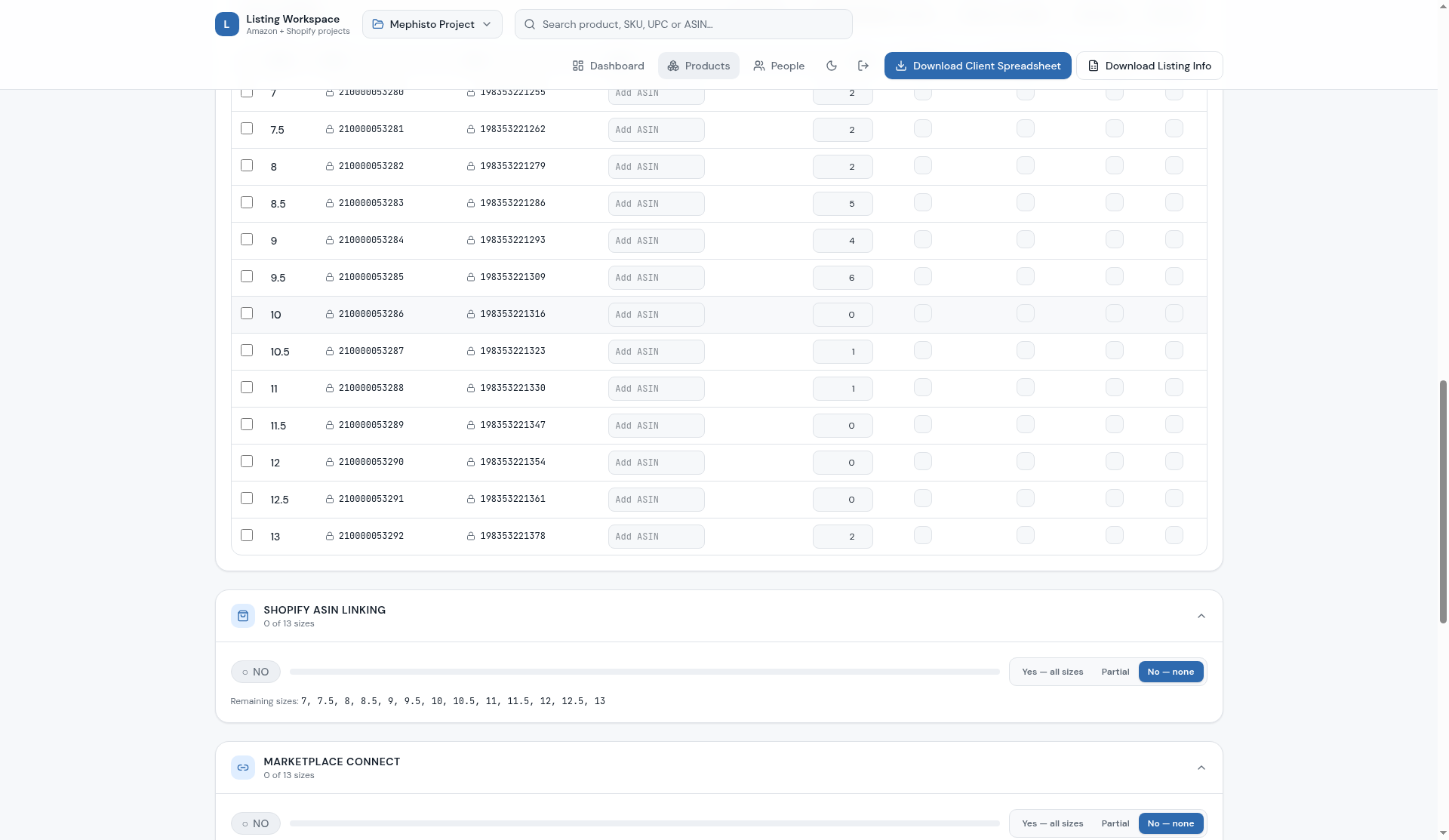
Task: Tick the checkbox for size 10
Action: pos(247,313)
